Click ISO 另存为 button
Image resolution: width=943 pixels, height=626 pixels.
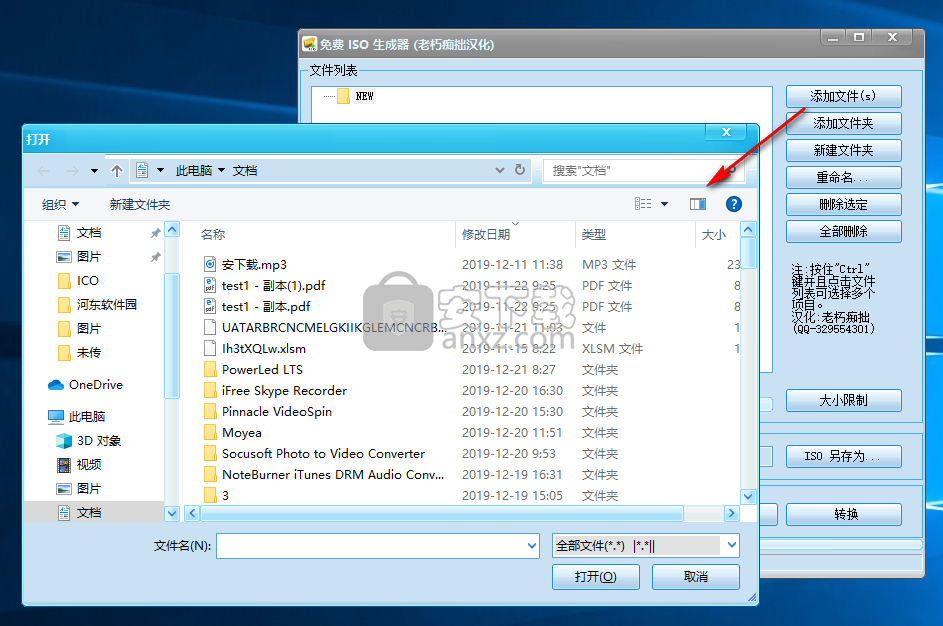843,456
